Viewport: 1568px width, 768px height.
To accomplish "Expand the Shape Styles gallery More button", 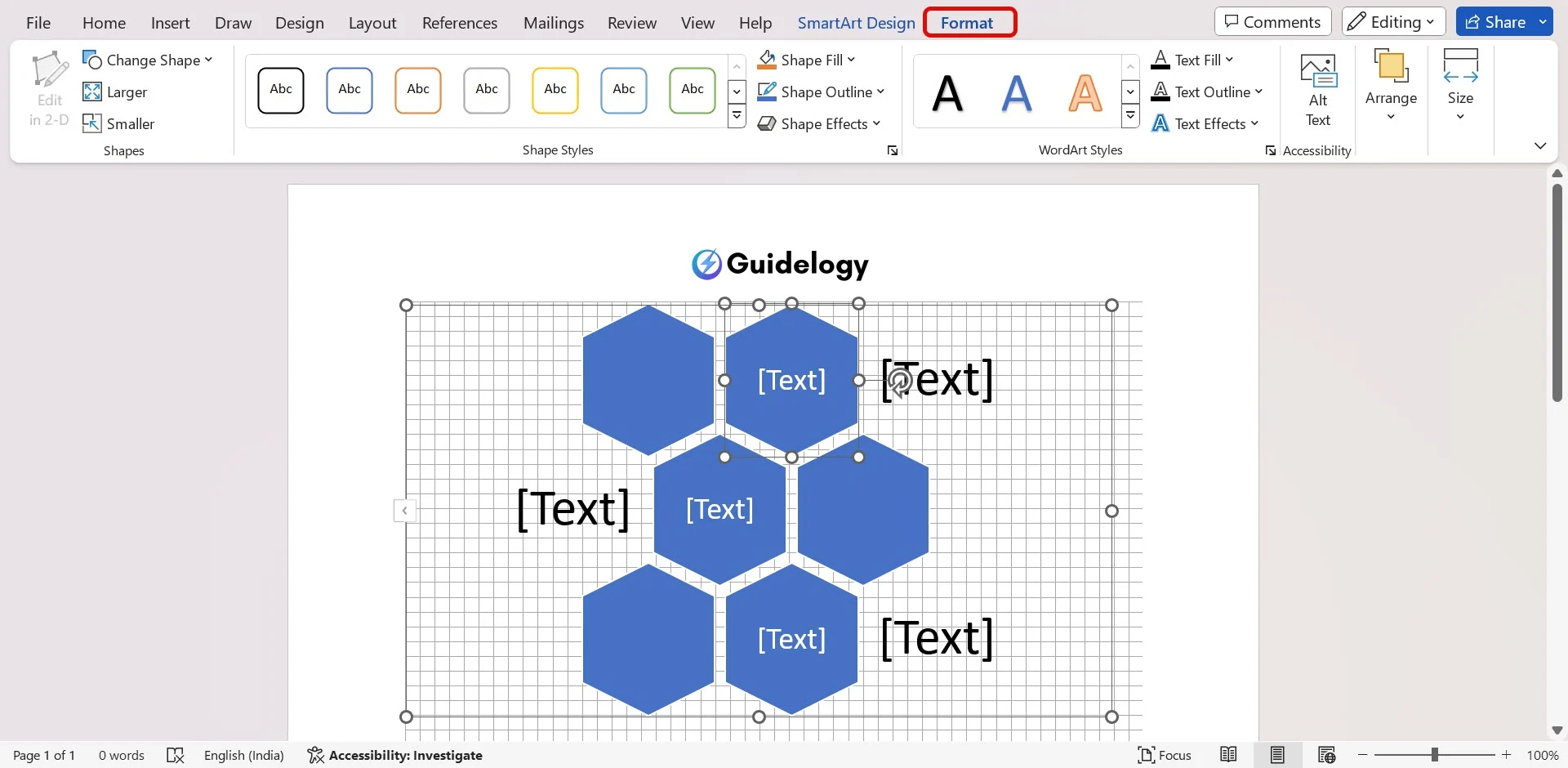I will click(x=737, y=116).
